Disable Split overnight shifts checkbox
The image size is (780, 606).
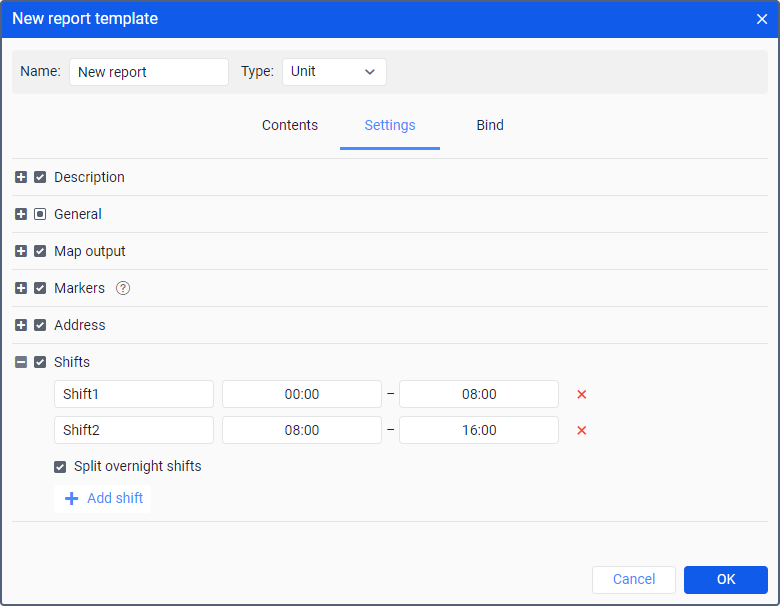click(60, 467)
